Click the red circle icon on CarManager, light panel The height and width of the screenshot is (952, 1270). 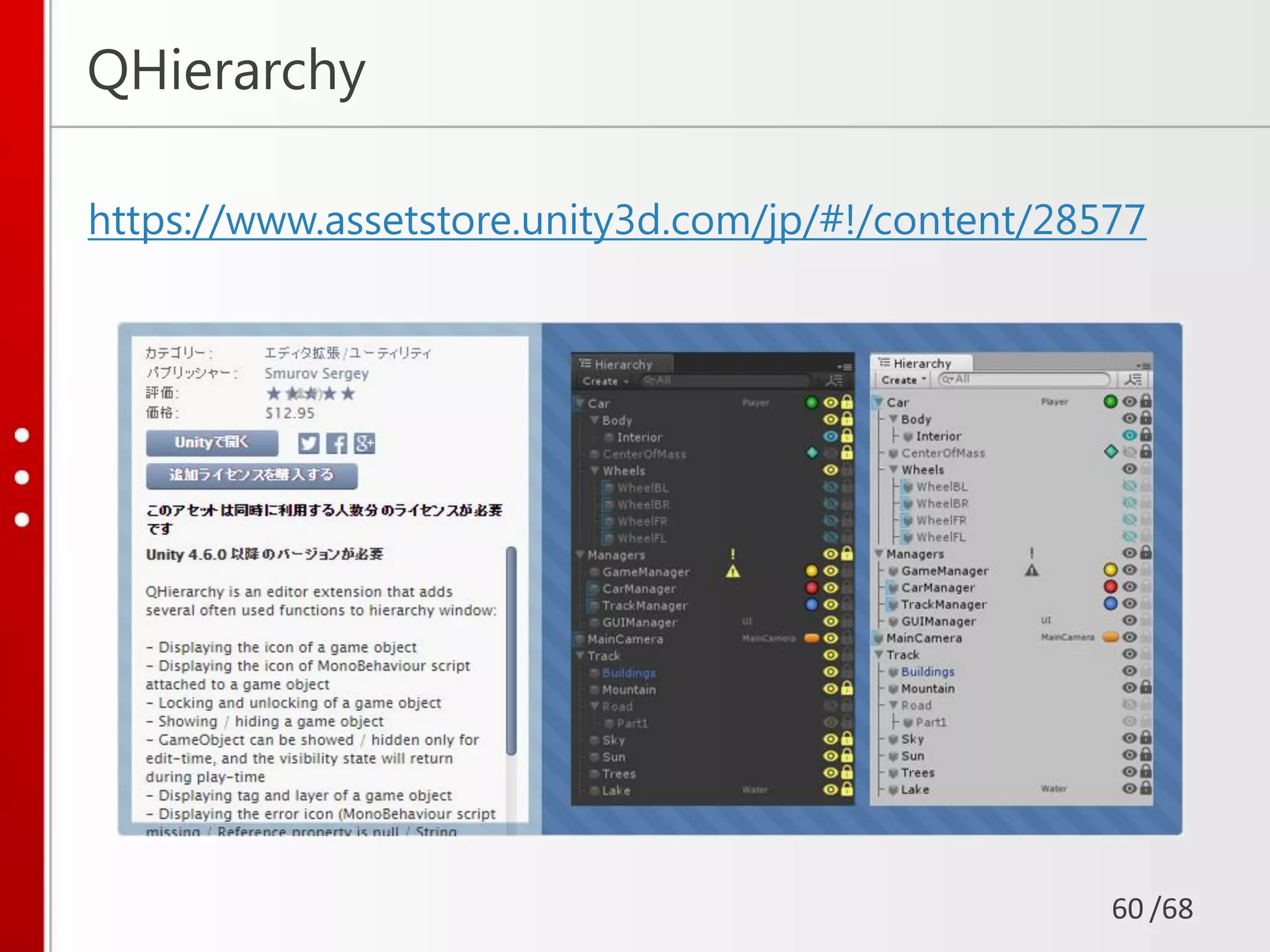coord(1110,586)
